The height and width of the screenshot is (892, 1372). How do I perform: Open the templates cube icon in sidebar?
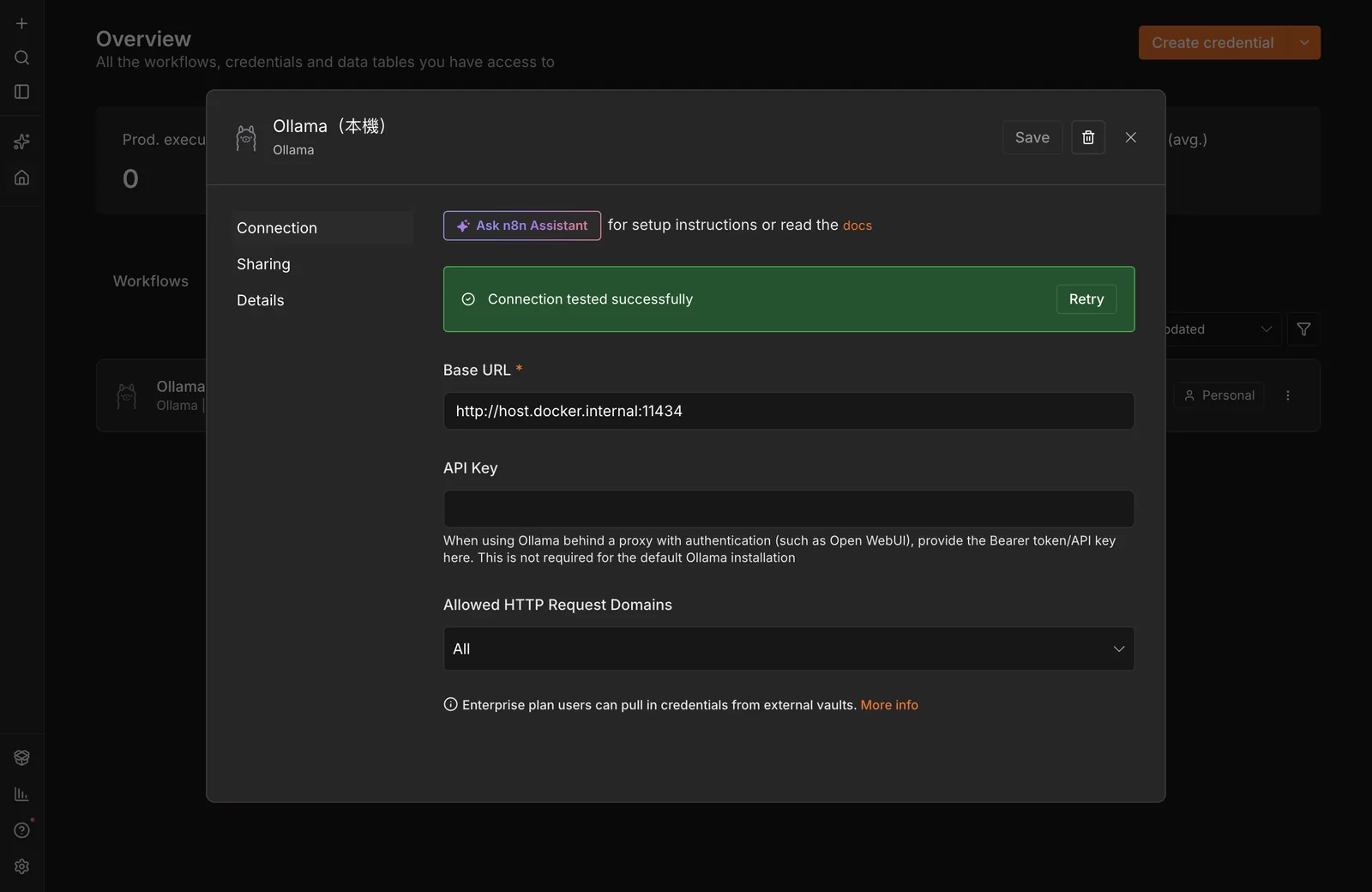(x=22, y=757)
